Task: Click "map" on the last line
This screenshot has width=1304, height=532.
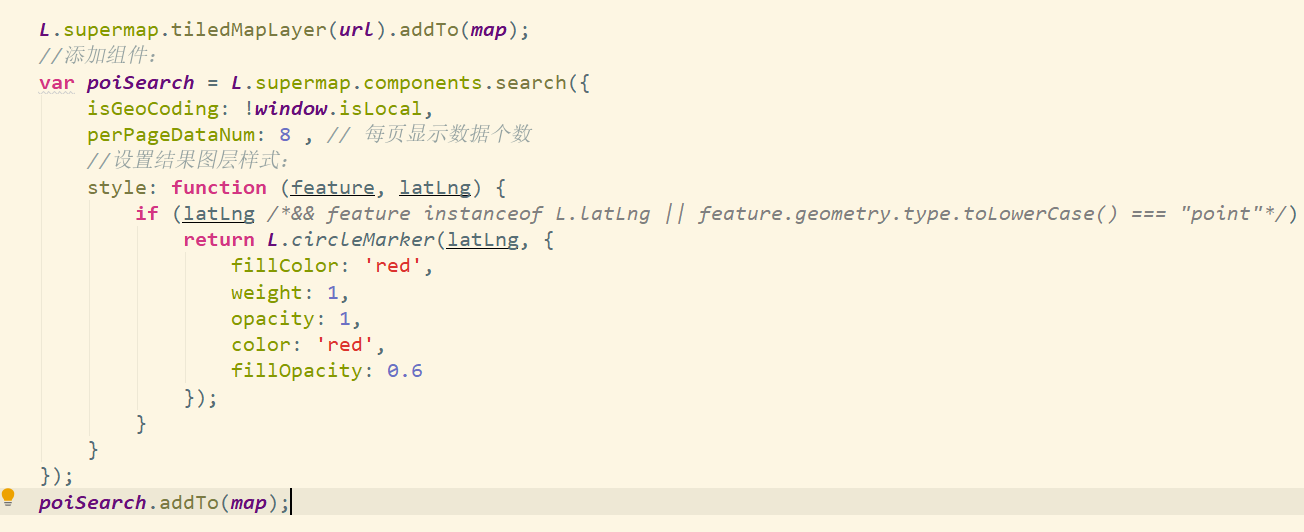Action: 249,502
